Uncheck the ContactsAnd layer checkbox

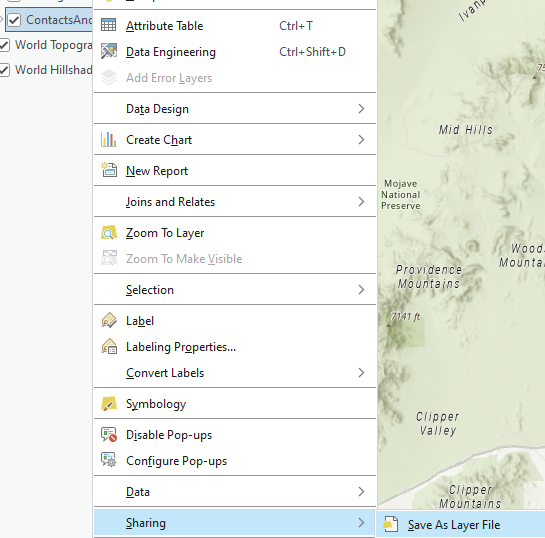(14, 20)
